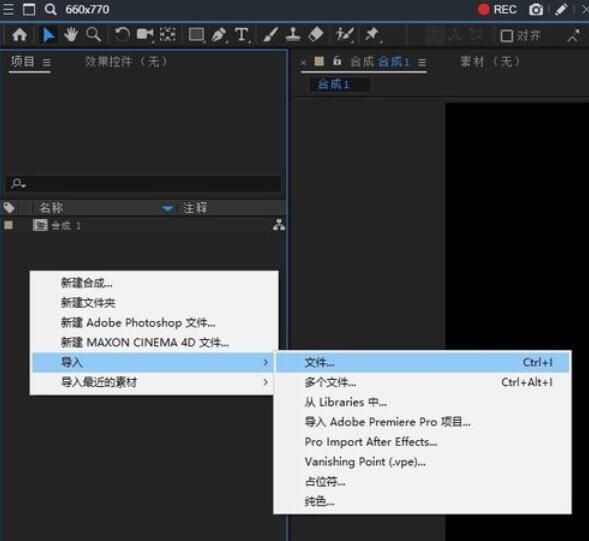Select the Puppet Pin tool
This screenshot has width=589, height=541.
(373, 35)
